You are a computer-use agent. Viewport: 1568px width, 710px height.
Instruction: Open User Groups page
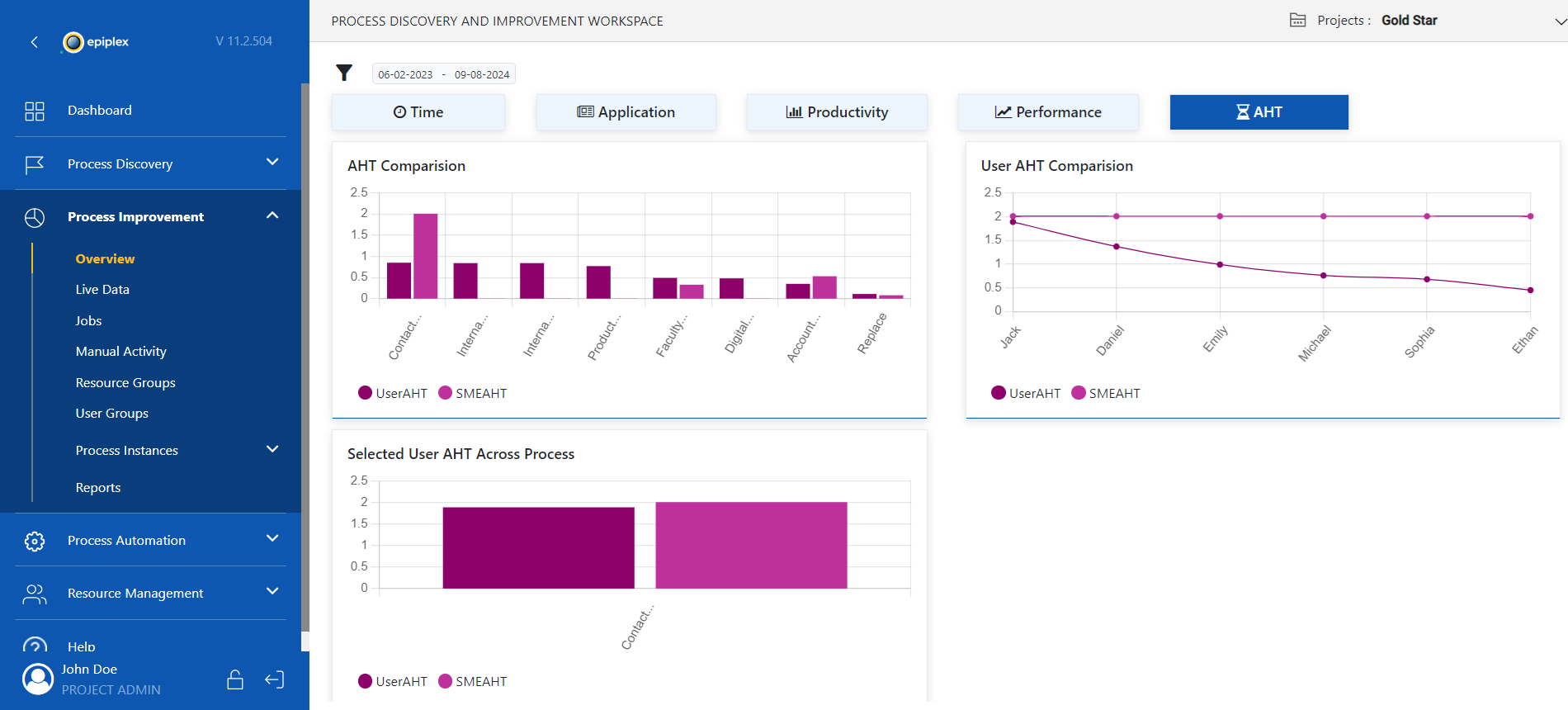tap(112, 414)
